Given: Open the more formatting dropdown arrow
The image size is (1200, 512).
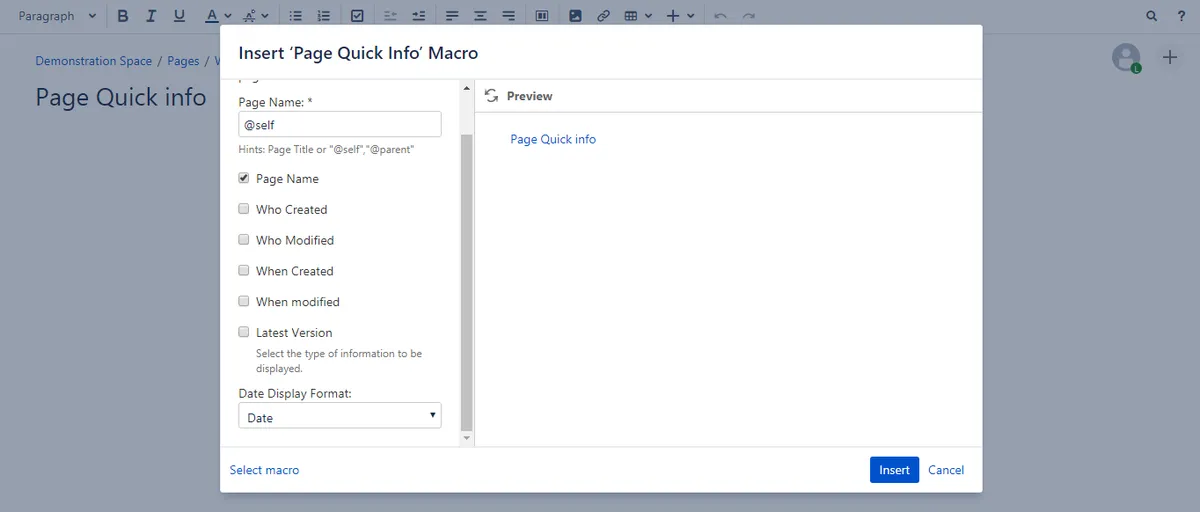Looking at the screenshot, I should [x=266, y=16].
